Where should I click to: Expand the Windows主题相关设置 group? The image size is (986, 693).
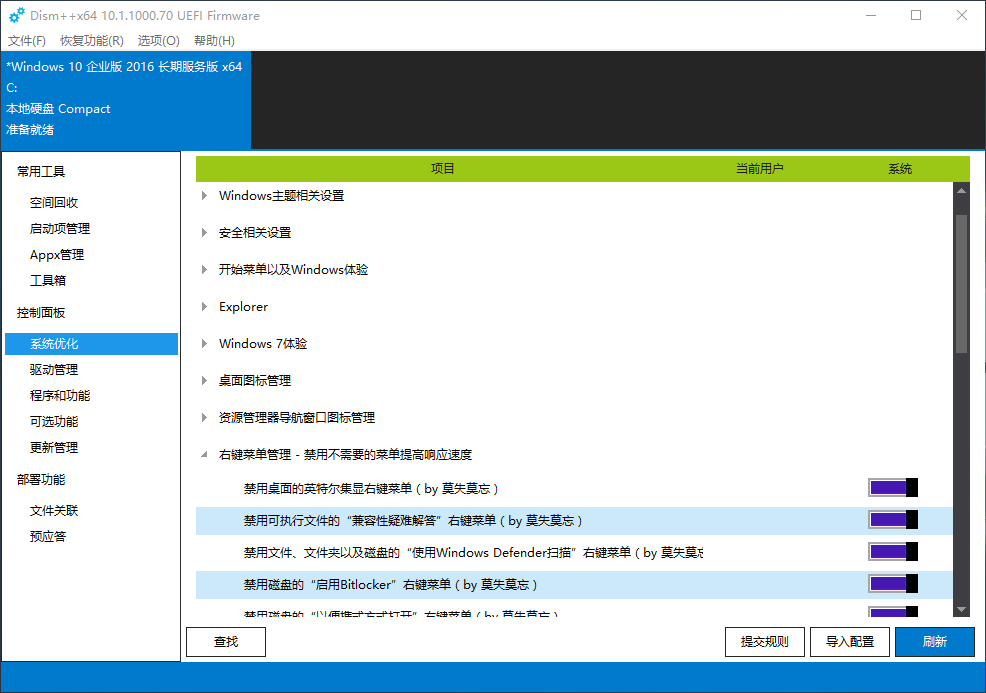pos(205,196)
